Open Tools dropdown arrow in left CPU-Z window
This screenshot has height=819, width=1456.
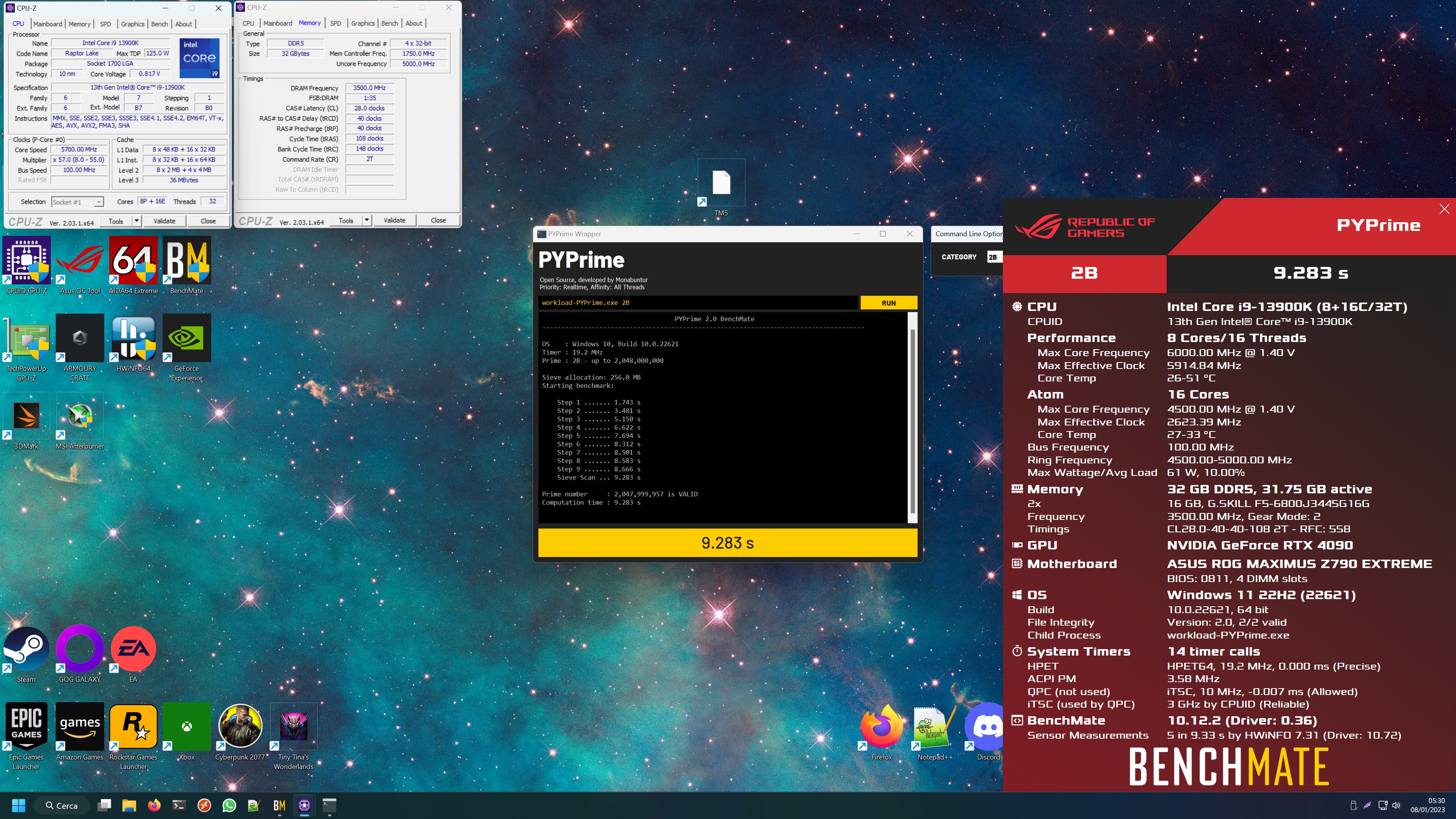[136, 221]
